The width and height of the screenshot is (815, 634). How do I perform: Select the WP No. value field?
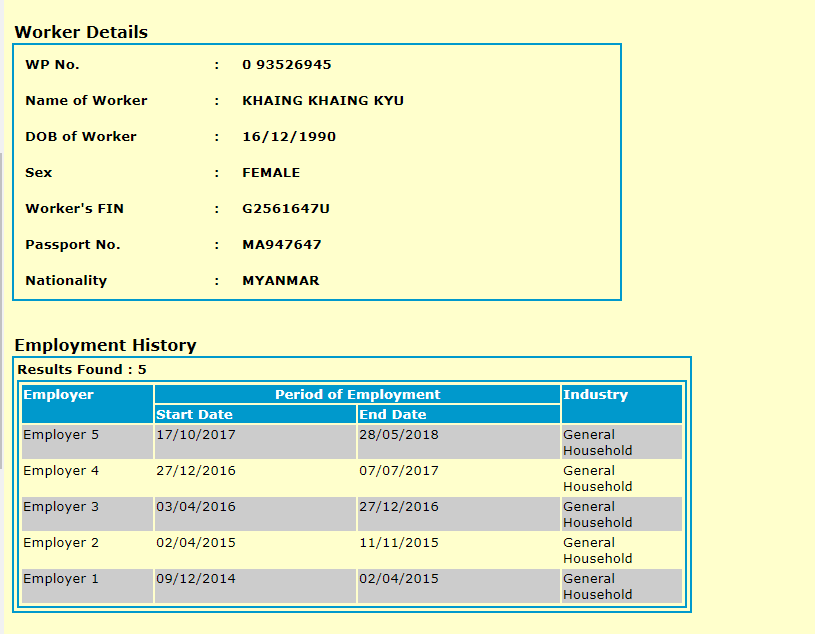(286, 65)
